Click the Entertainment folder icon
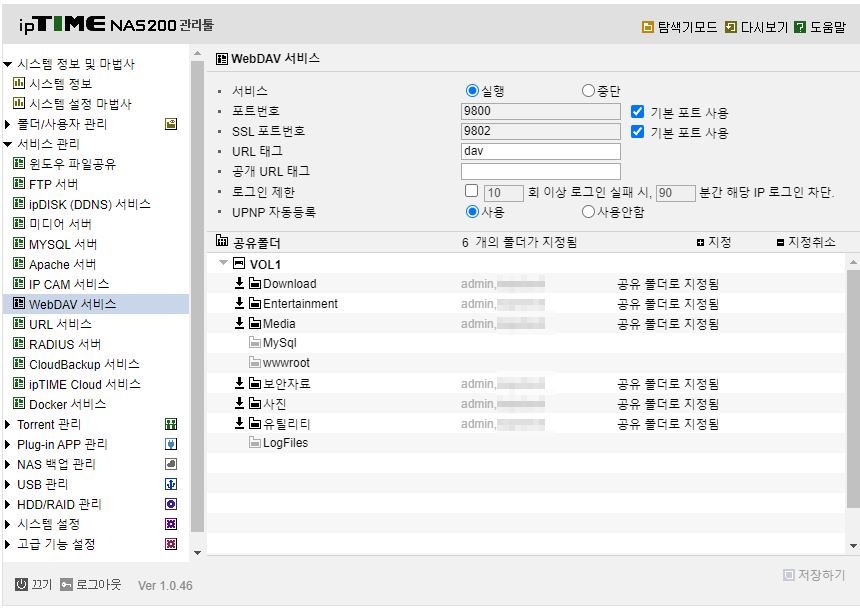Screen dimensions: 860x615 254,303
